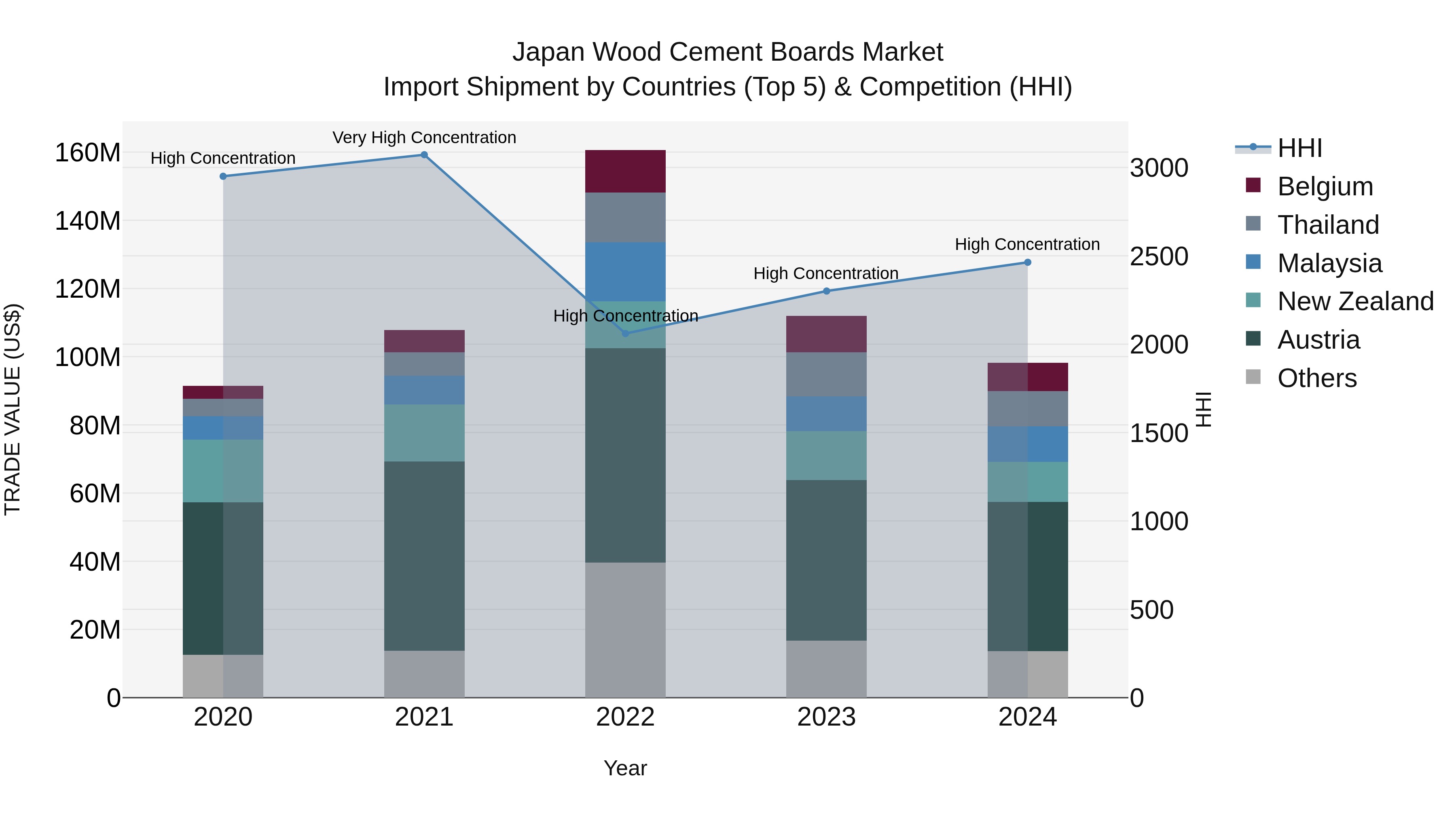Click the New Zealand segment of the 2021 bar
Image resolution: width=1456 pixels, height=819 pixels.
tap(424, 433)
